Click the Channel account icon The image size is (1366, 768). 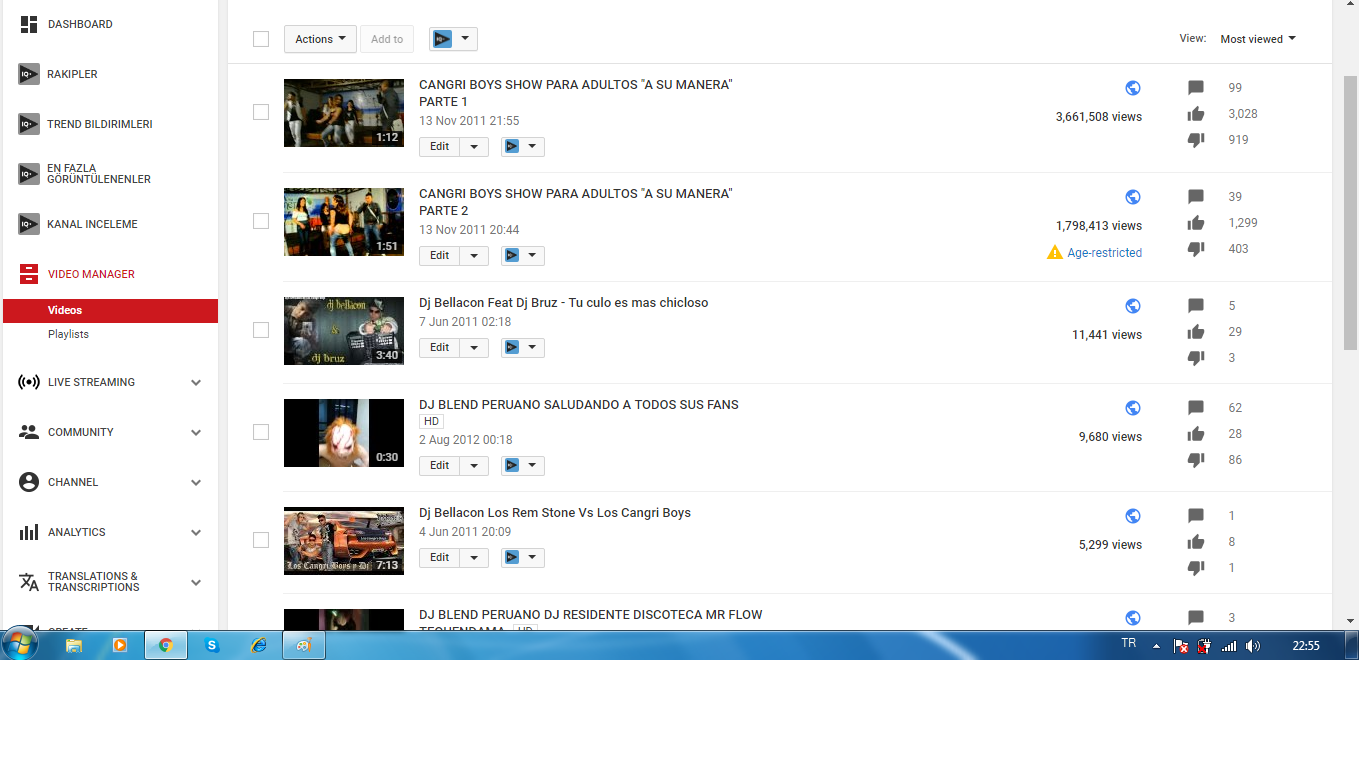[x=29, y=482]
